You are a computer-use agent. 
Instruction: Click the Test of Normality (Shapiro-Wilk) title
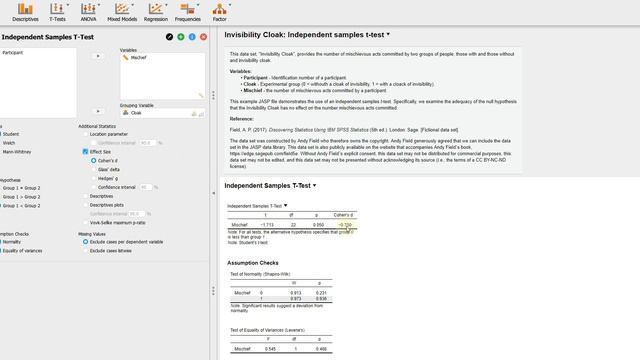click(260, 274)
